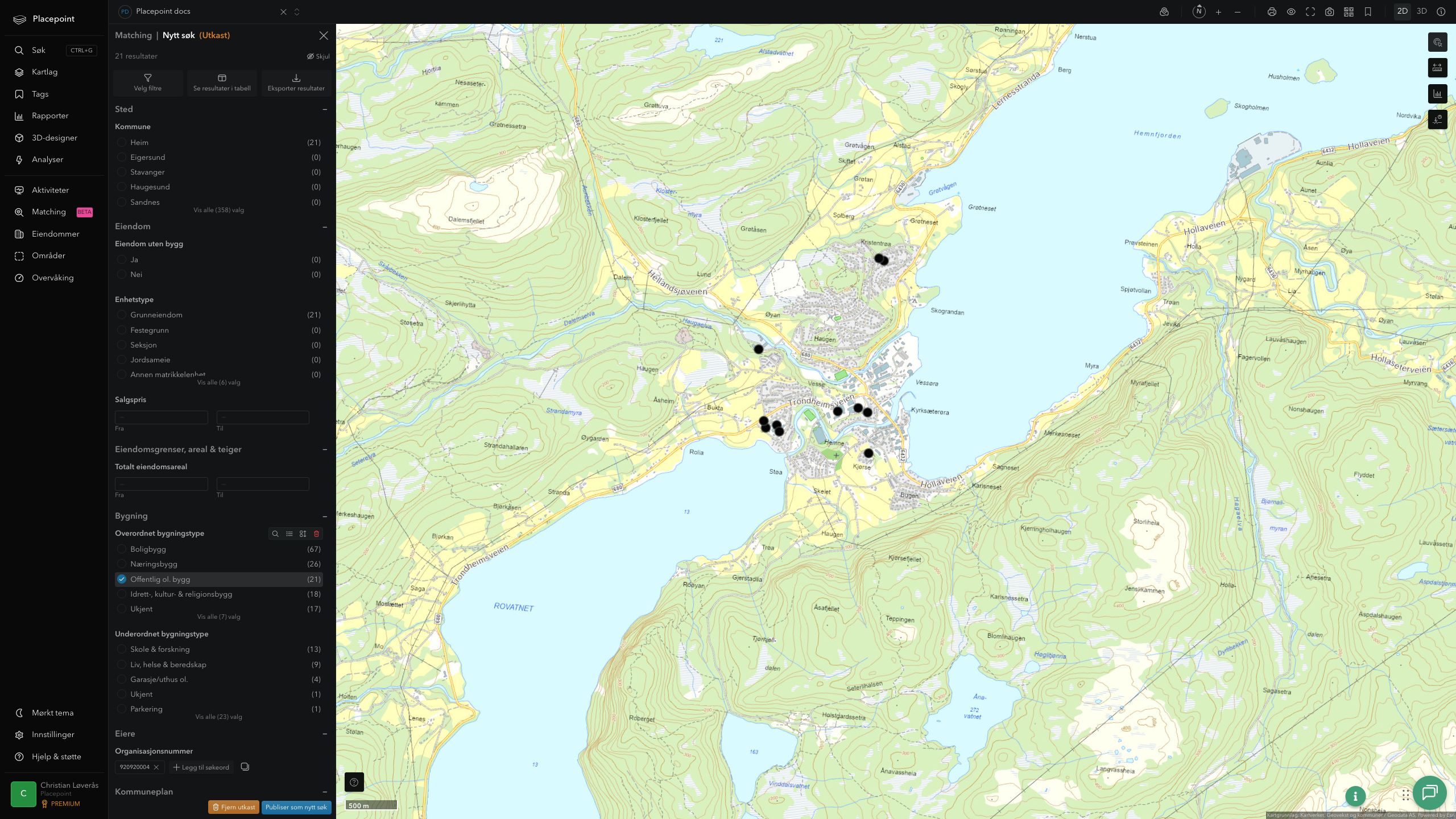1456x819 pixels.
Task: Click Publiser som nytt søk
Action: (x=296, y=807)
